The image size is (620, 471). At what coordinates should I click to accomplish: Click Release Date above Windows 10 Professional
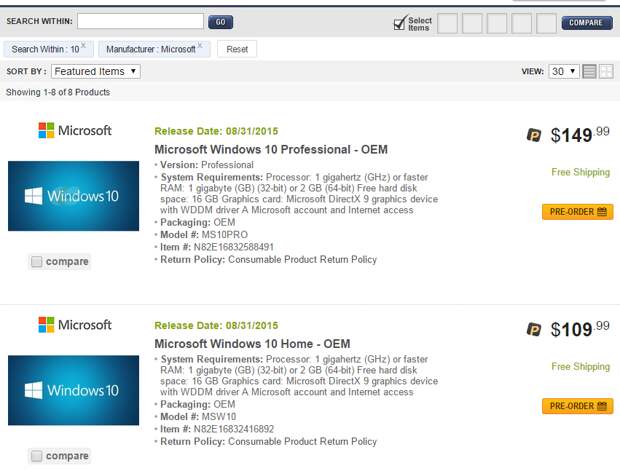coord(216,131)
